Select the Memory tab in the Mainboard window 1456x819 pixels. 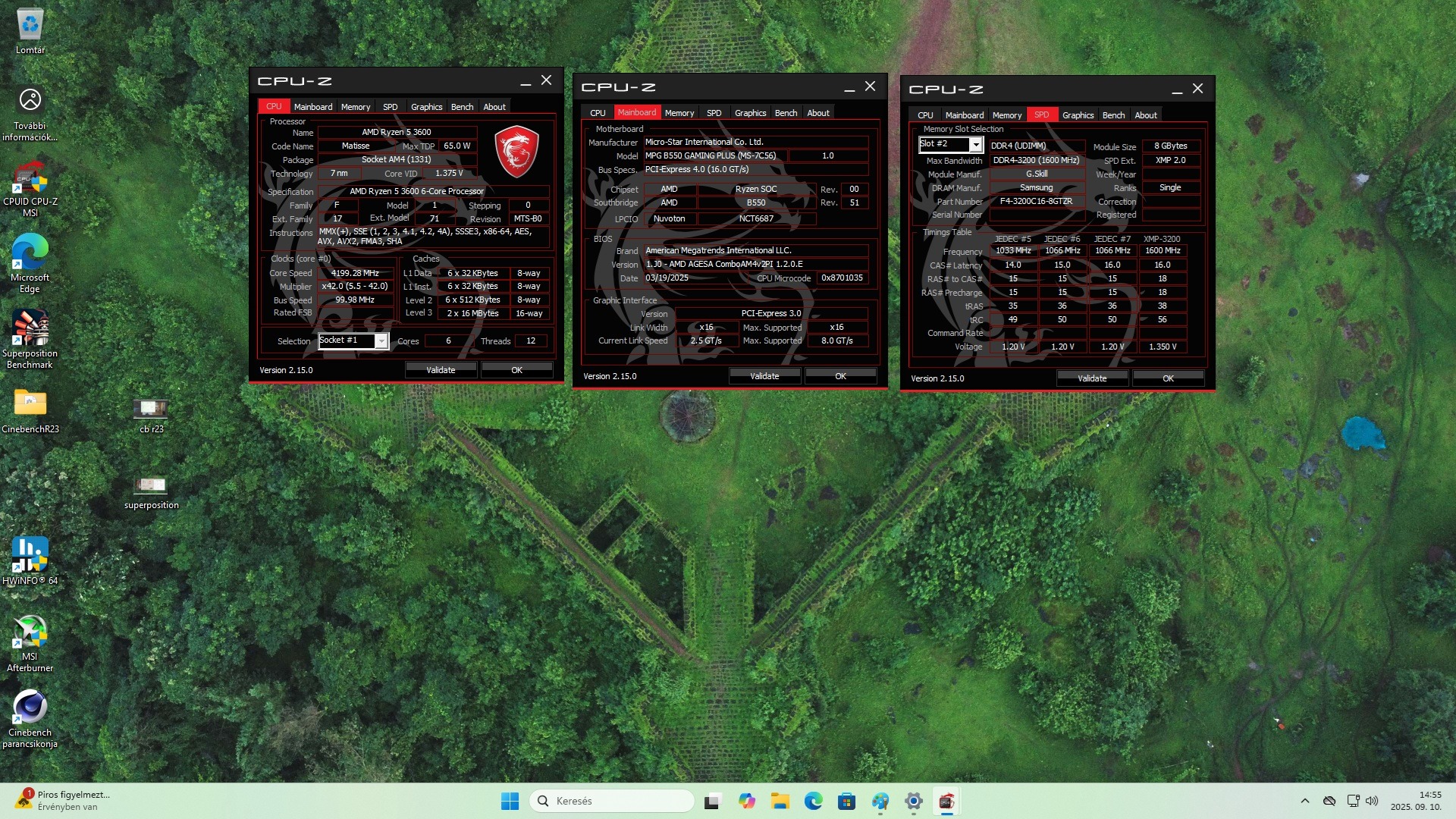pos(679,113)
